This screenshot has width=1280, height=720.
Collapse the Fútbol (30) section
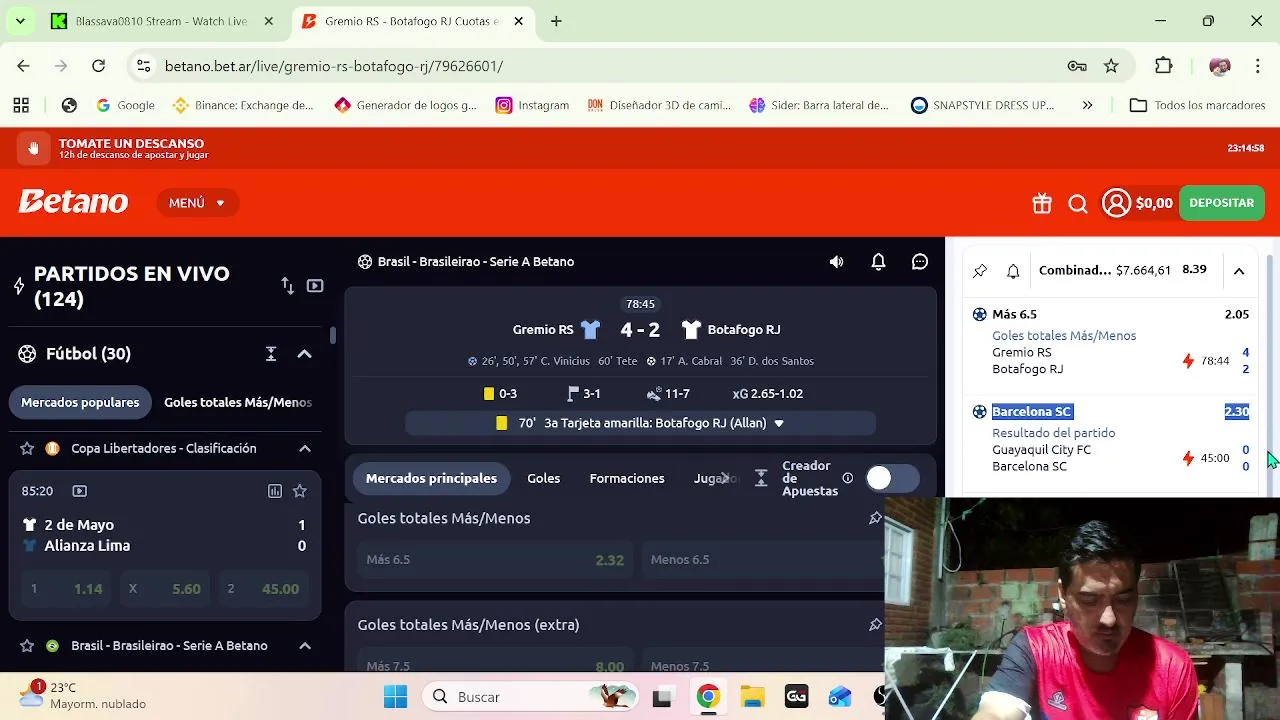click(x=304, y=354)
